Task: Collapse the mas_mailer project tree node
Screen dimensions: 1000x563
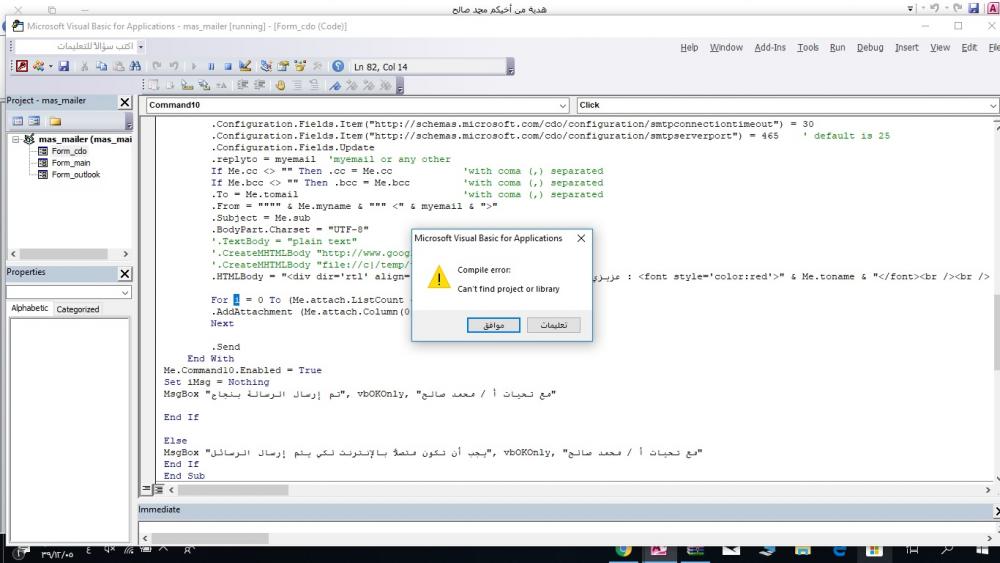Action: 17,139
